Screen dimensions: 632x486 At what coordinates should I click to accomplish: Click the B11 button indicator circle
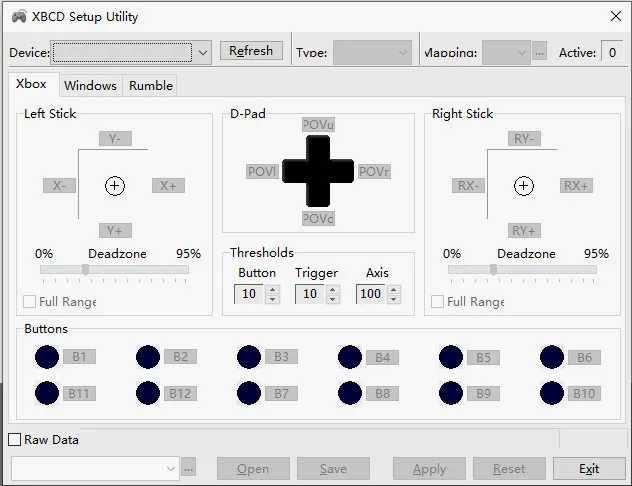pos(47,393)
